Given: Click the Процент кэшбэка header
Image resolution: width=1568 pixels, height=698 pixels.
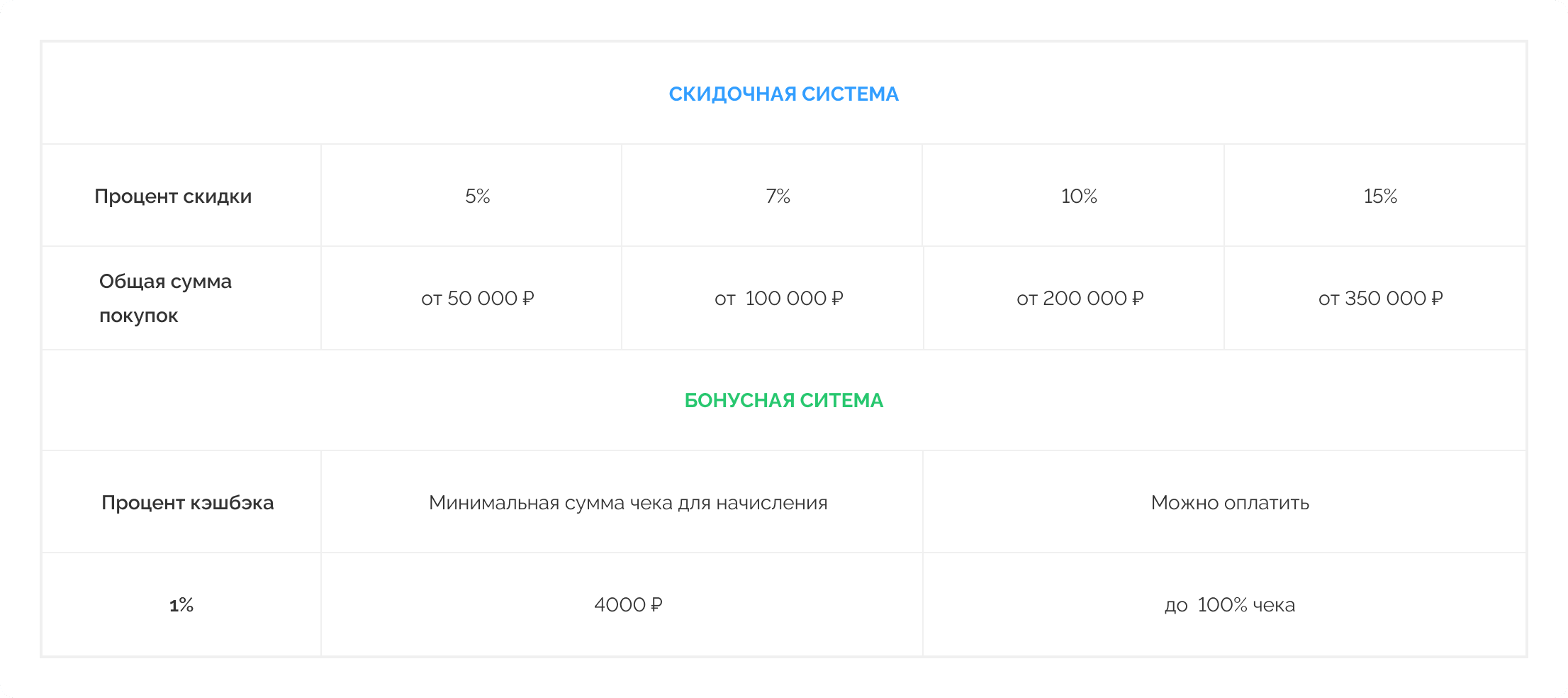Looking at the screenshot, I should (187, 503).
